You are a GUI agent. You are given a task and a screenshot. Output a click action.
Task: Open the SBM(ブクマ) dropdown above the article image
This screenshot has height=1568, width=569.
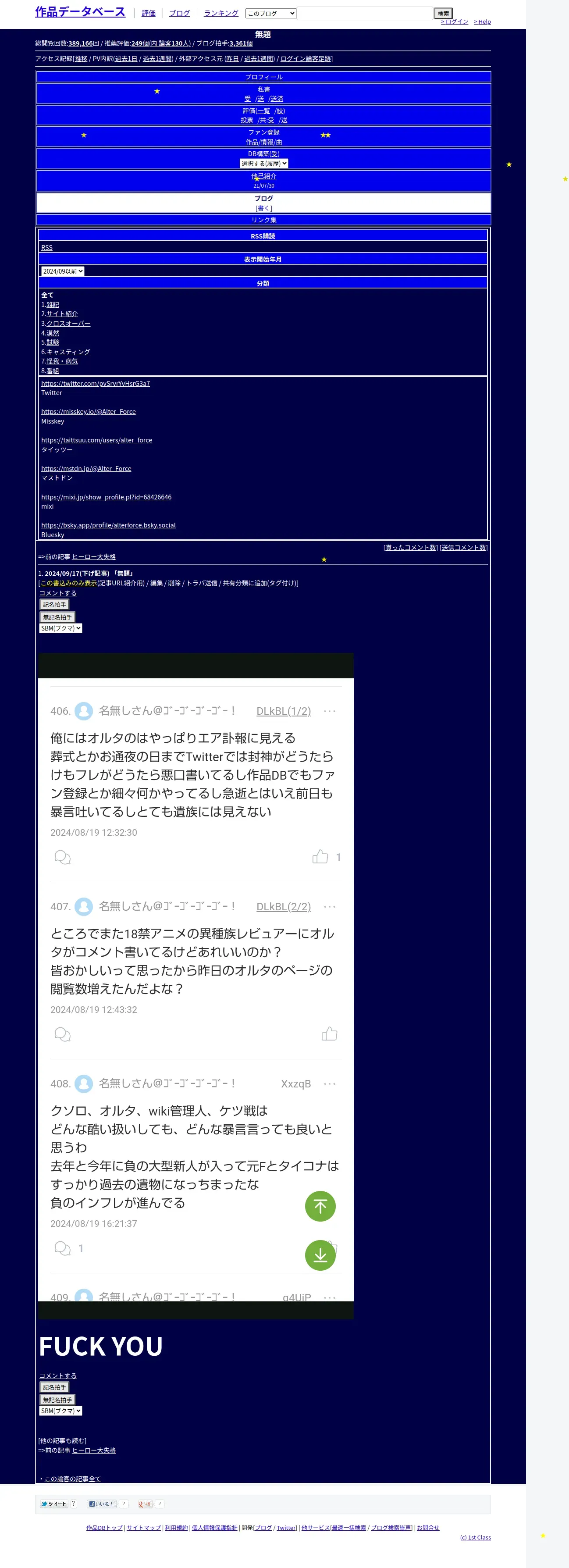[x=61, y=627]
